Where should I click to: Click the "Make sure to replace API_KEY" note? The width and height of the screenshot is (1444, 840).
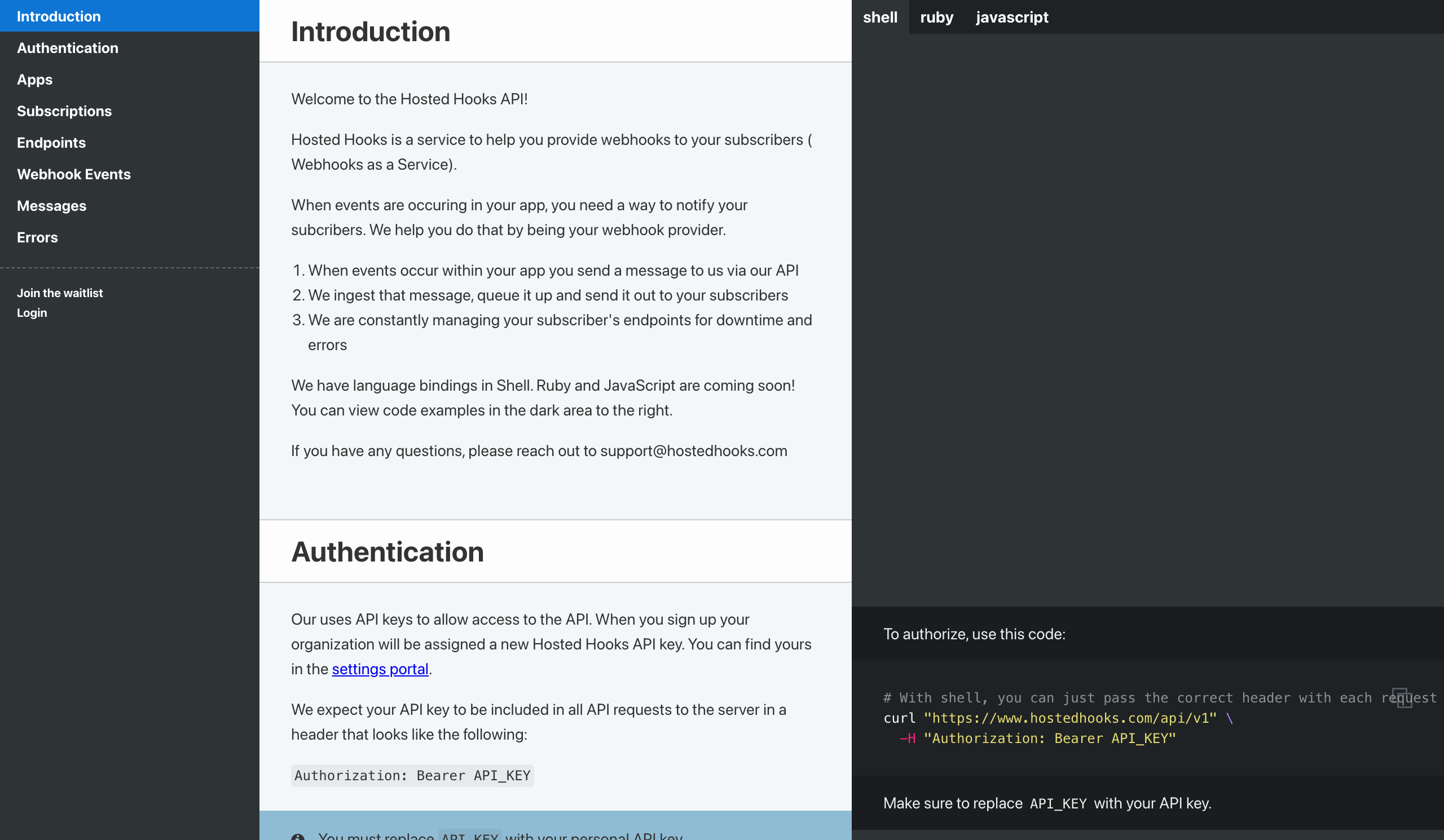click(1047, 803)
